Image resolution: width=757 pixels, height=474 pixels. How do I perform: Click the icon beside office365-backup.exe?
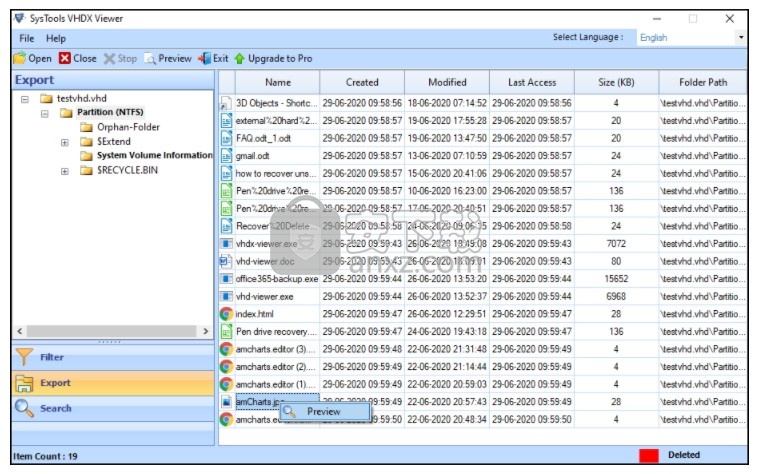tap(226, 279)
